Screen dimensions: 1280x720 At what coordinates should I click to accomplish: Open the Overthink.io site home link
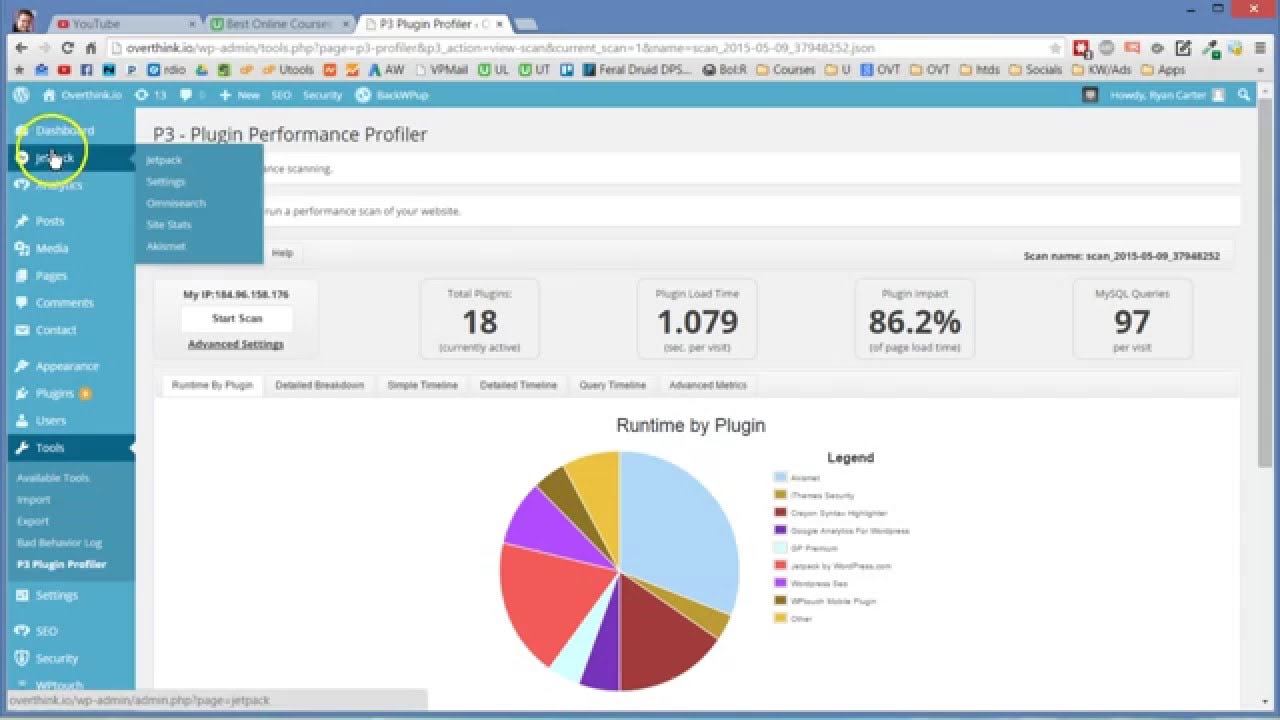(82, 95)
